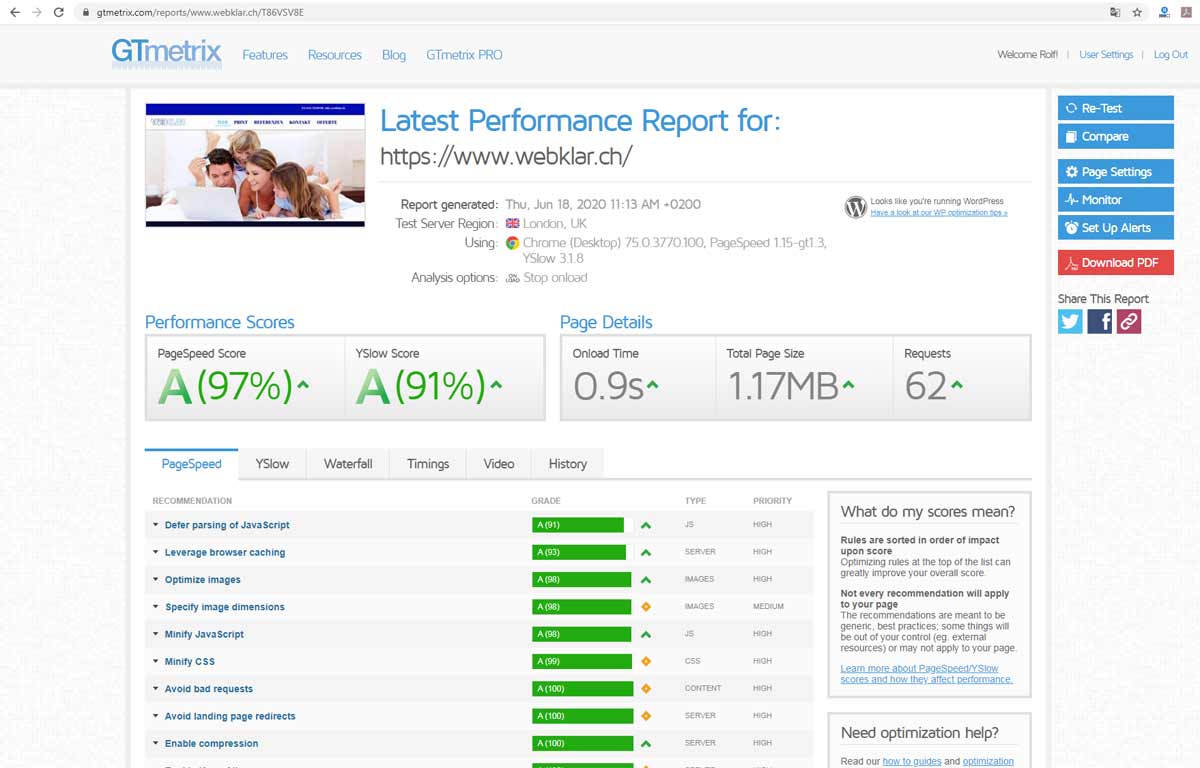This screenshot has height=768, width=1200.
Task: Click the Log Out link
Action: pos(1171,55)
